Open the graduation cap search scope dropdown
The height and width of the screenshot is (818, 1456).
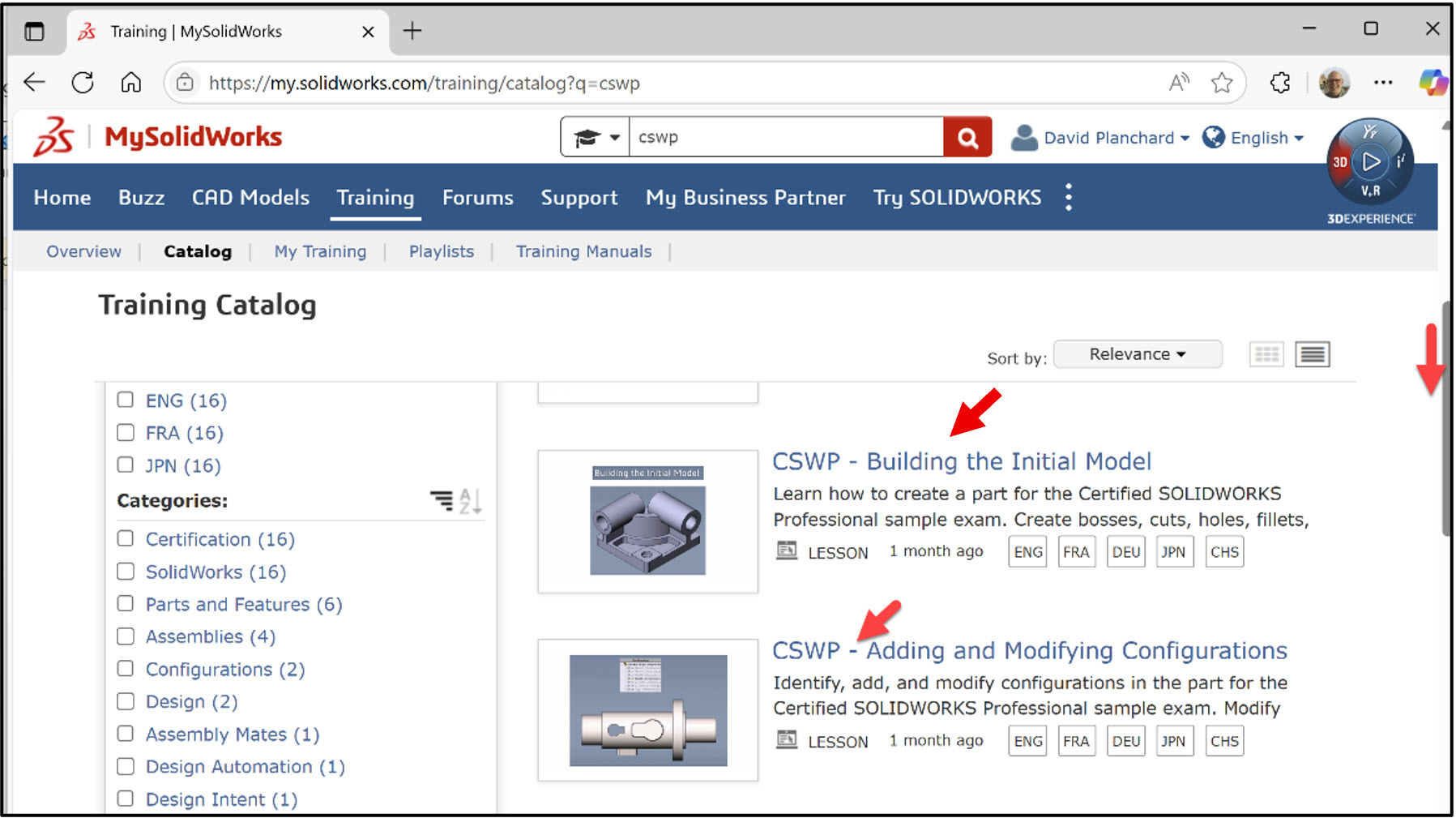point(596,137)
